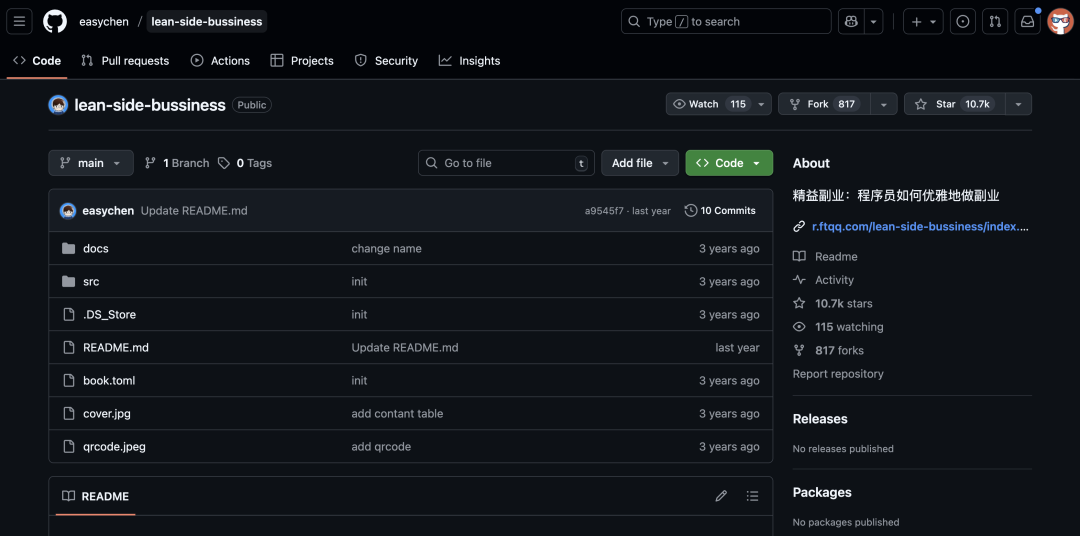Focus the Go to file field
1080x536 pixels.
(506, 163)
